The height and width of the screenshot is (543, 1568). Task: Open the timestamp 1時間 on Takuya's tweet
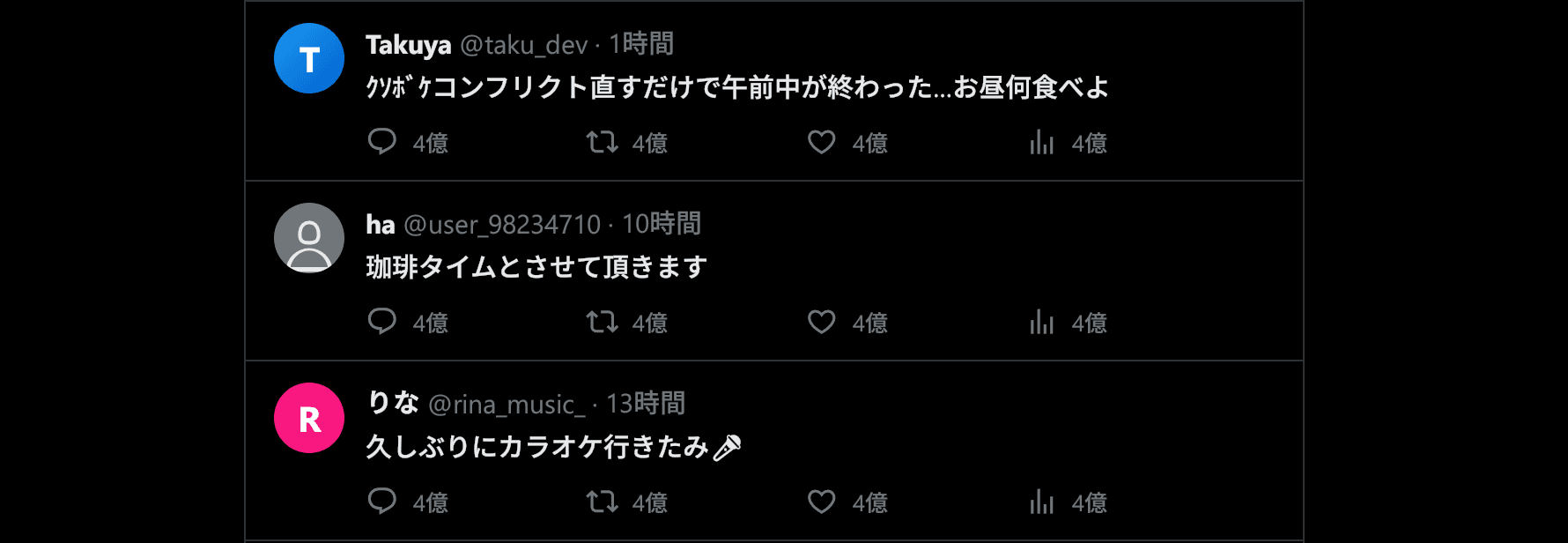[641, 42]
